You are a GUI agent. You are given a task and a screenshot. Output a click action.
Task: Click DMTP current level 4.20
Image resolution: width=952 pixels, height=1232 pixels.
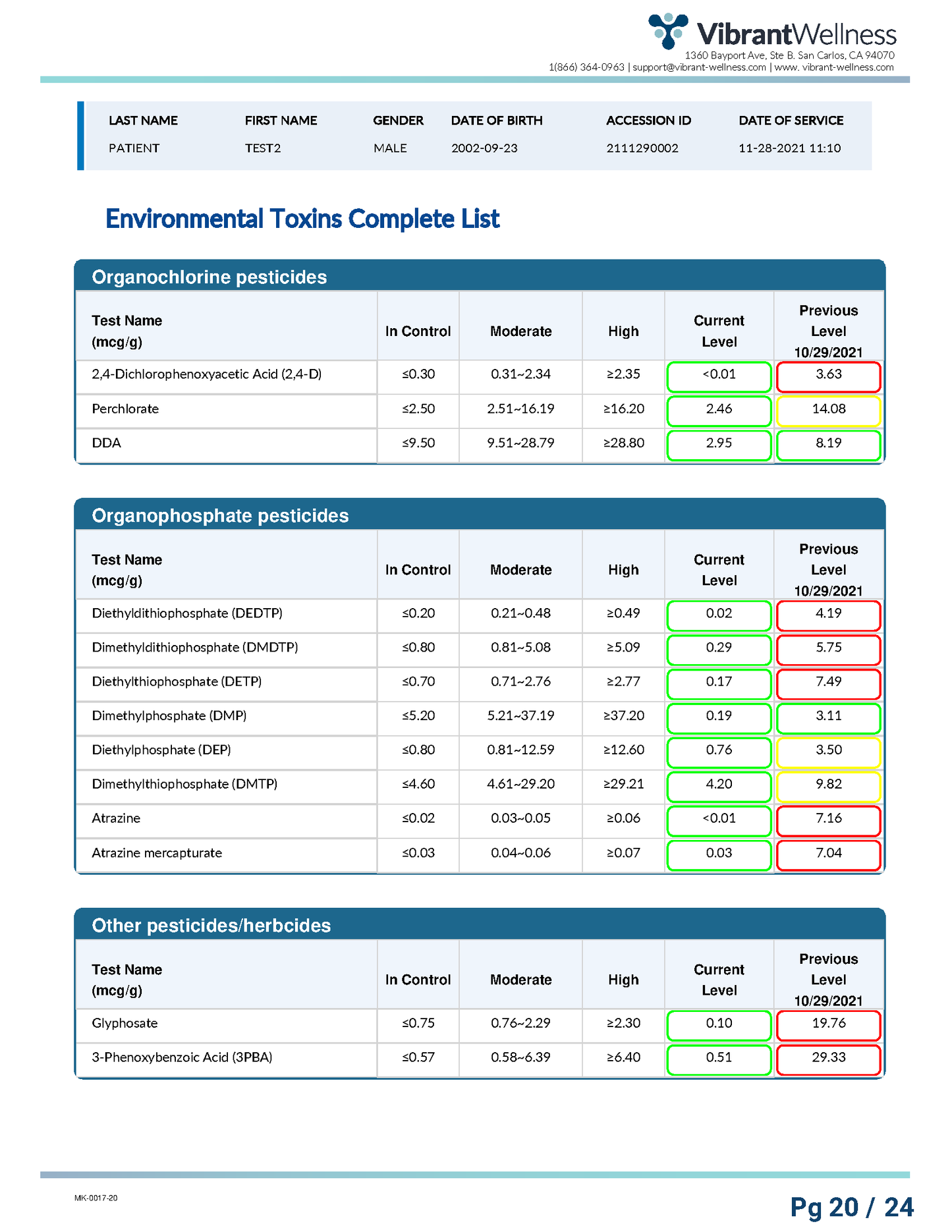(x=719, y=787)
